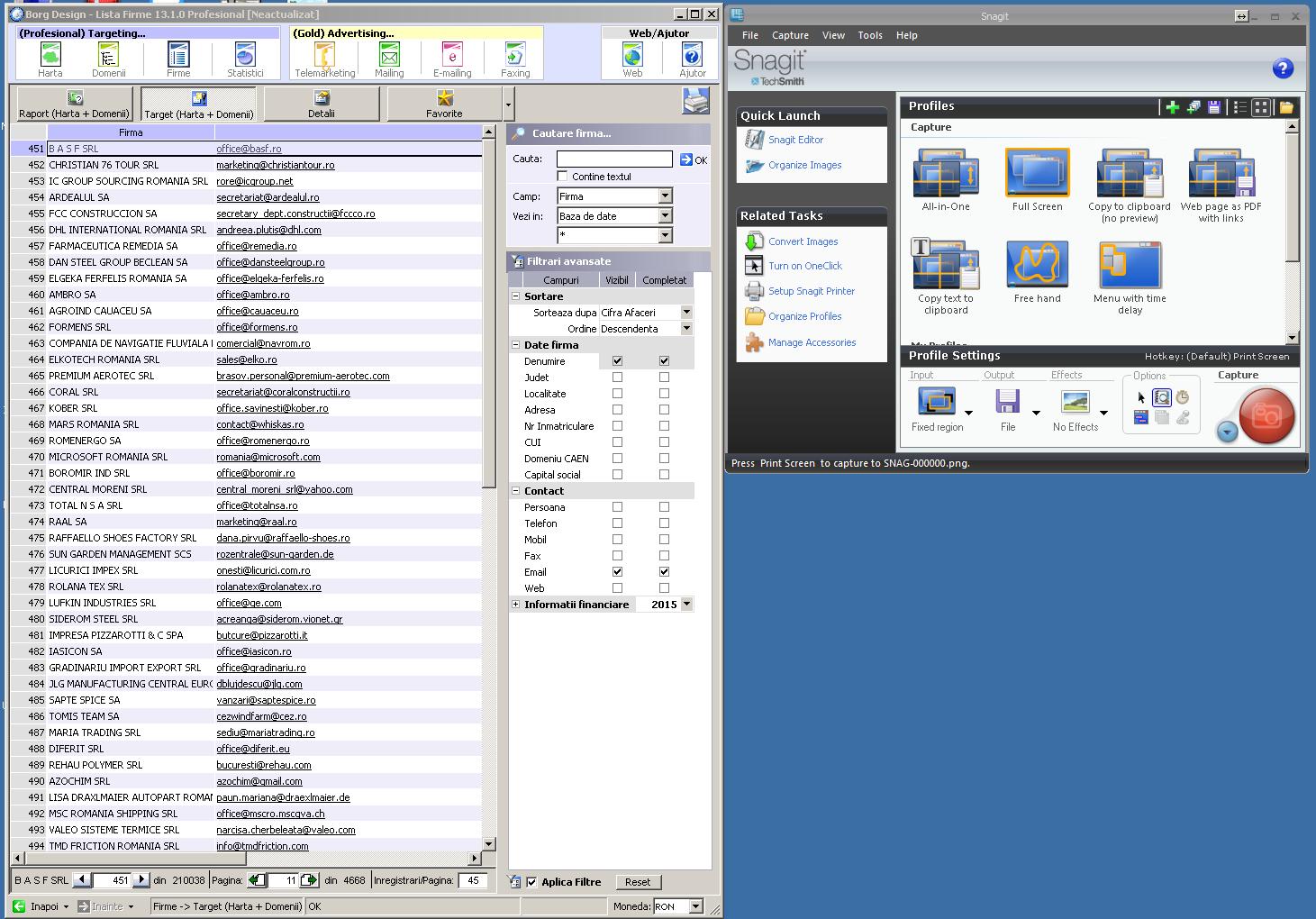Viewport: 1316px width, 919px height.
Task: Open the Web icon in Lista Firme
Action: pos(632,59)
